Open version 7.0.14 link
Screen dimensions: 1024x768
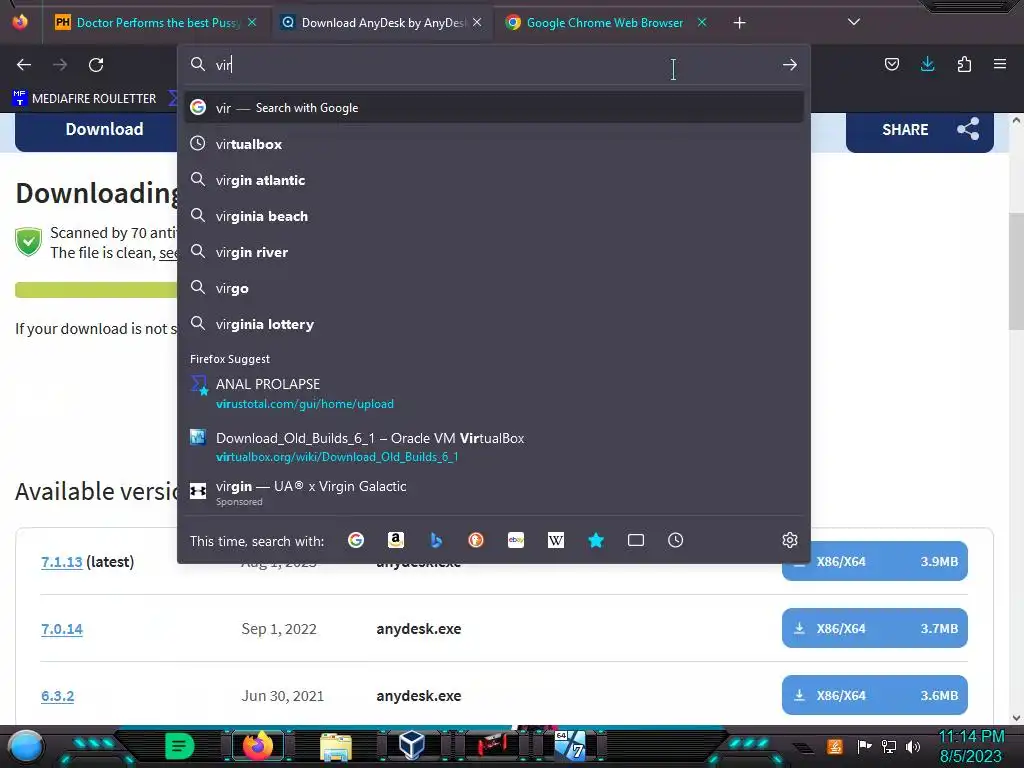[62, 629]
